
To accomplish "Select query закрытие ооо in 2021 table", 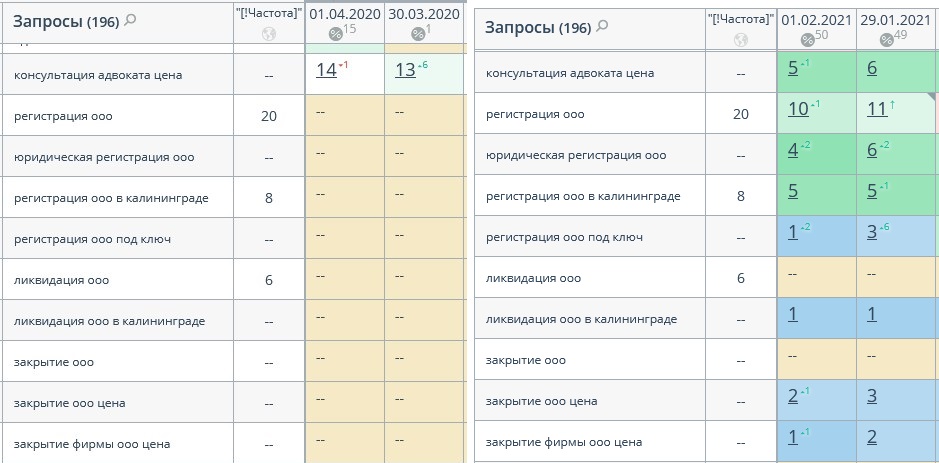I will [526, 361].
